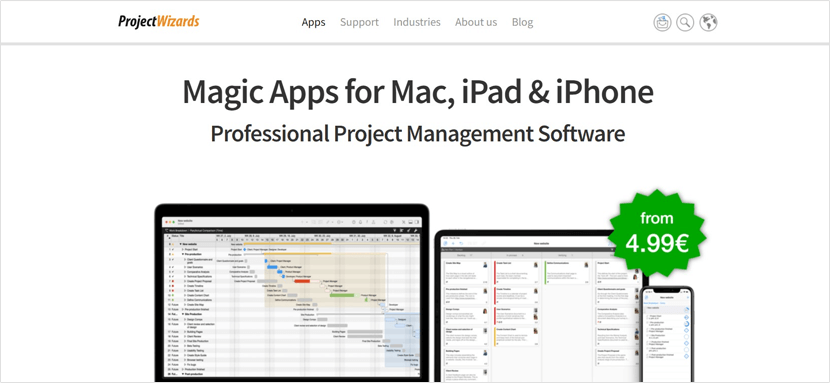
Task: Click the iPhone app screenshot
Action: [x=666, y=334]
